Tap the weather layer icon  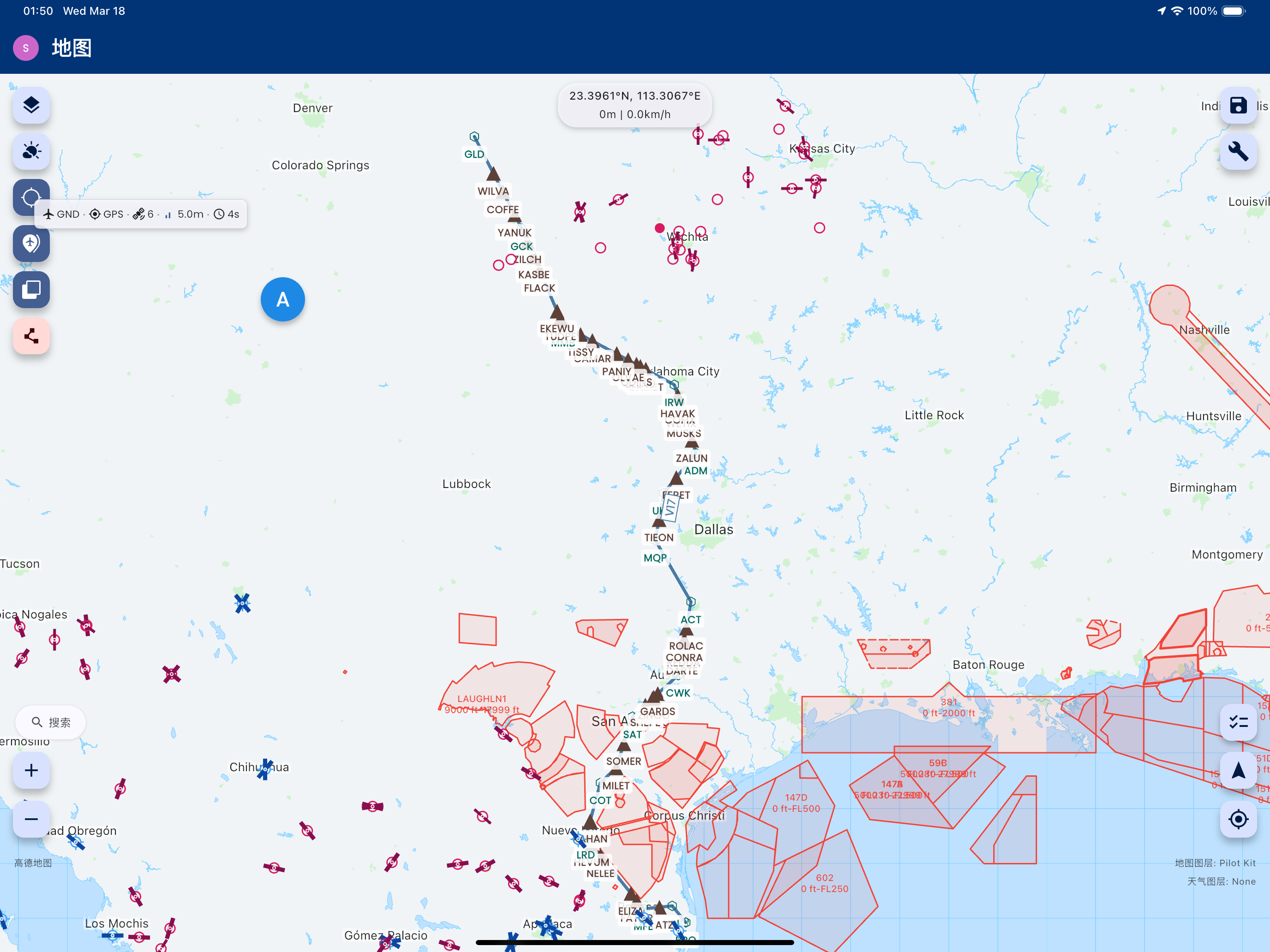point(31,151)
